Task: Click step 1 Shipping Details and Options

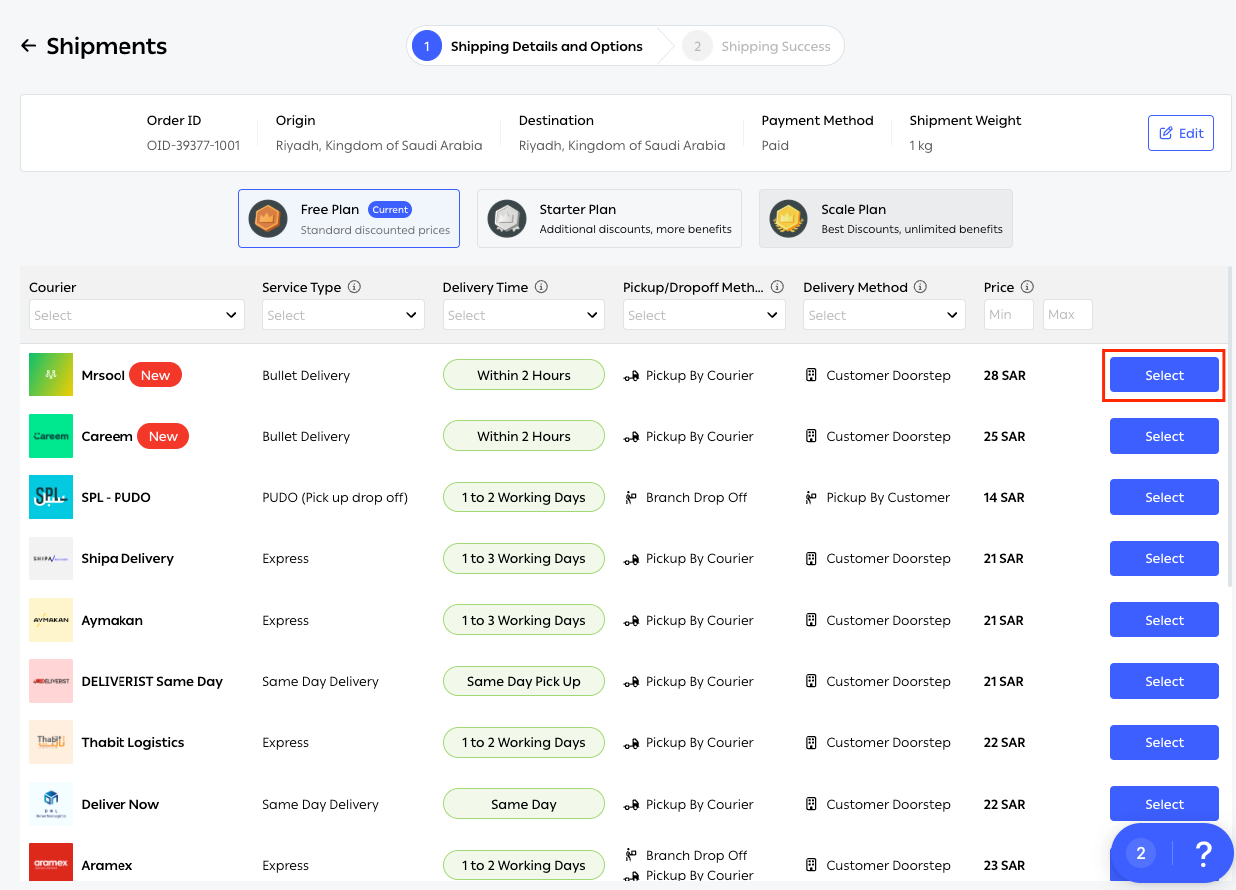Action: pos(530,46)
